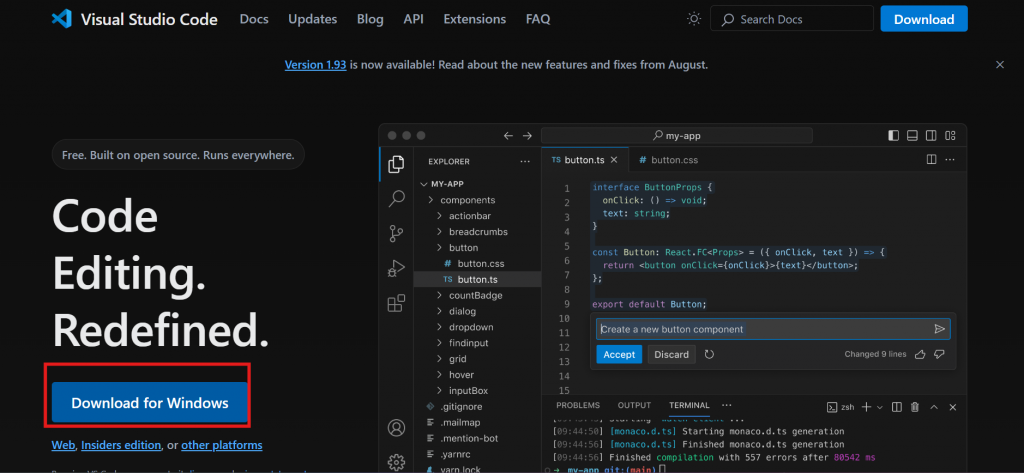Click the forward arrow in editor title bar
The image size is (1024, 473).
[x=527, y=135]
